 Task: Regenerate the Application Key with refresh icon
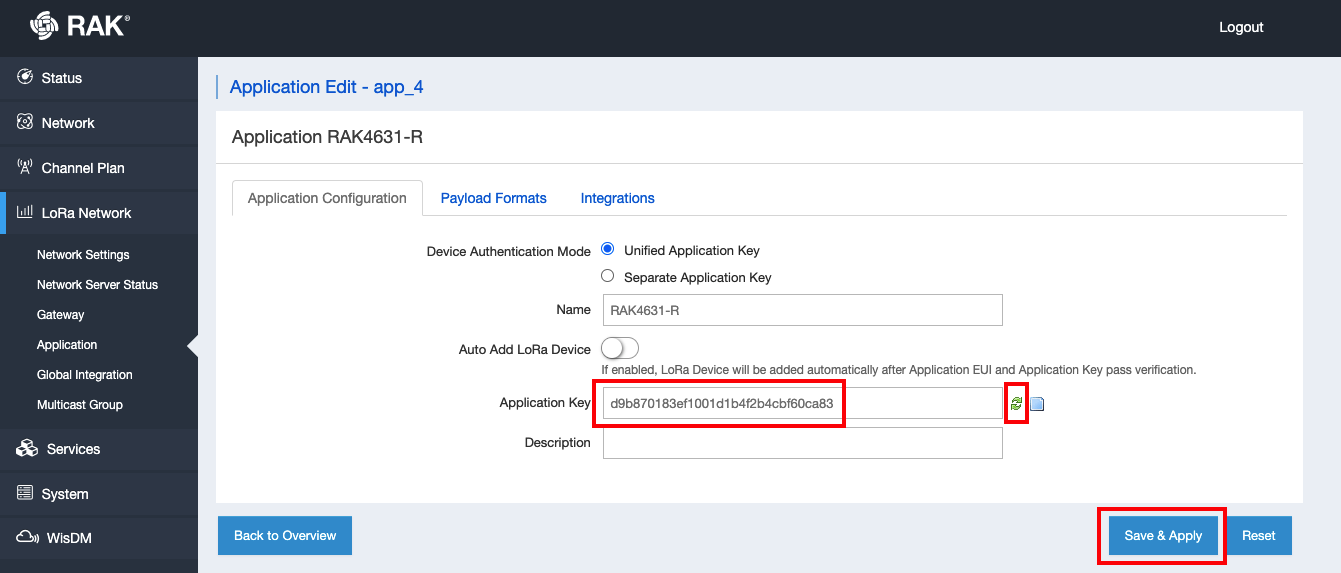(x=1016, y=403)
